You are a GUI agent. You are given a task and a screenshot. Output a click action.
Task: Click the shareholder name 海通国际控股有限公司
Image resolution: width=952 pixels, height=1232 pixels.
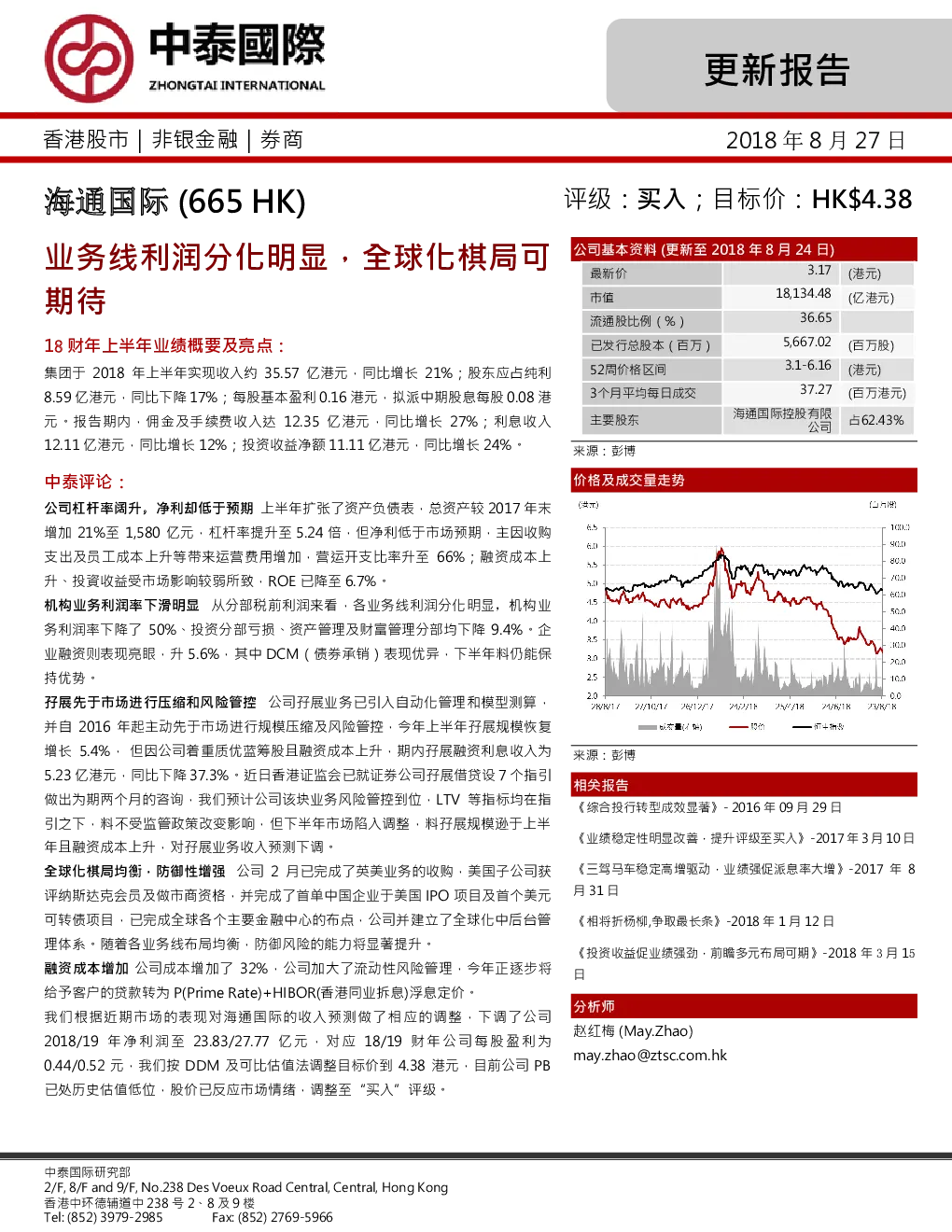(x=782, y=420)
